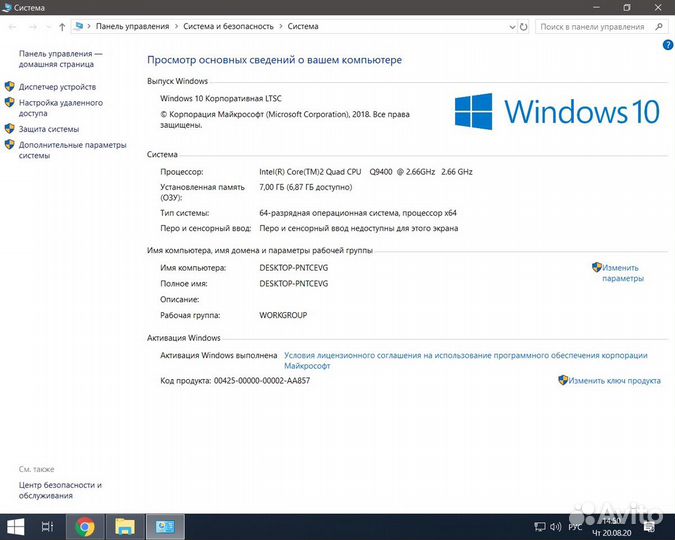Click shield icon beside Change product key
The image size is (675, 540).
(563, 380)
